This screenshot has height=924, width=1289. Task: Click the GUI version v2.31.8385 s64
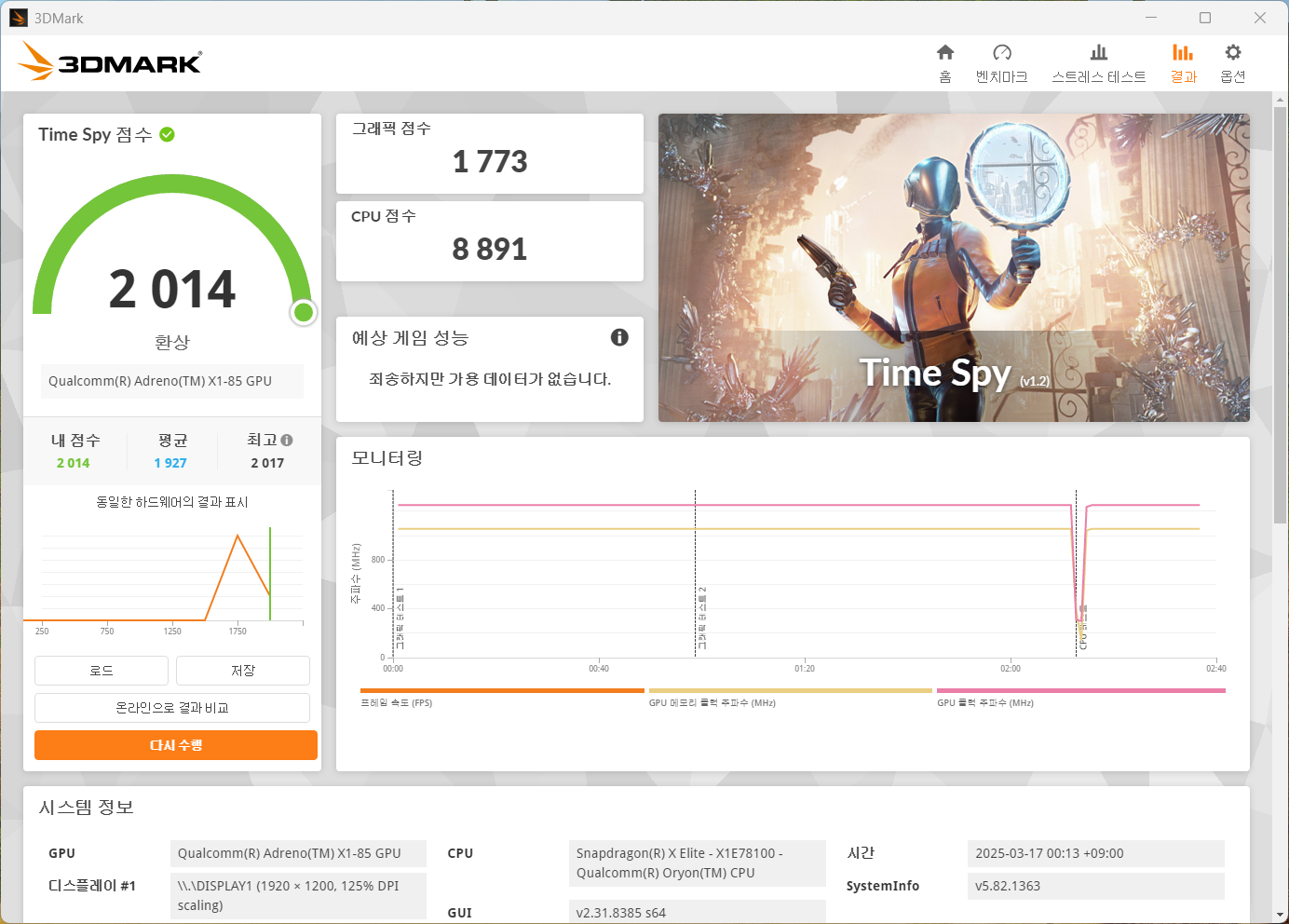click(x=697, y=912)
